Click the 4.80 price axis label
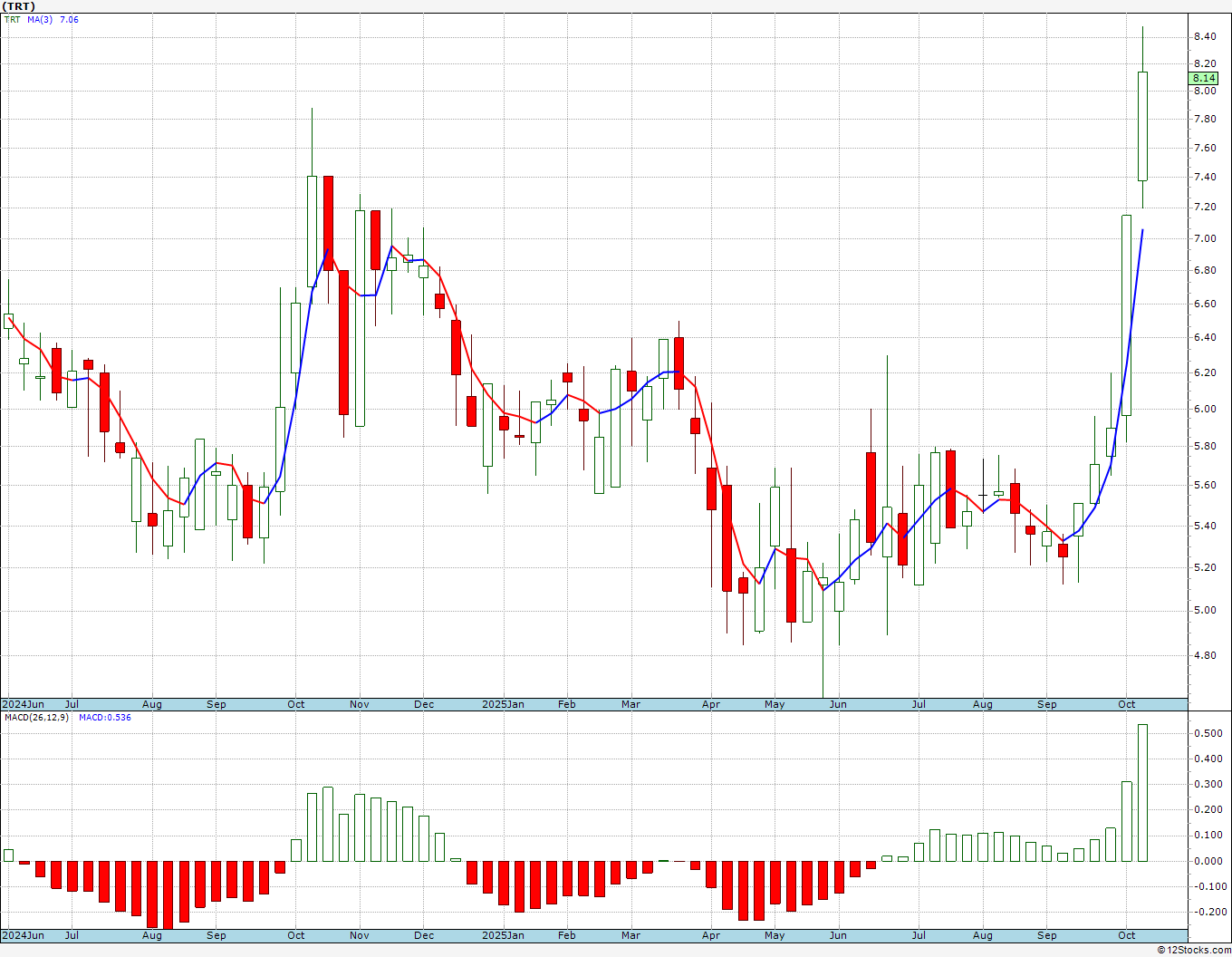Screen dimensions: 1232x957 1205,655
